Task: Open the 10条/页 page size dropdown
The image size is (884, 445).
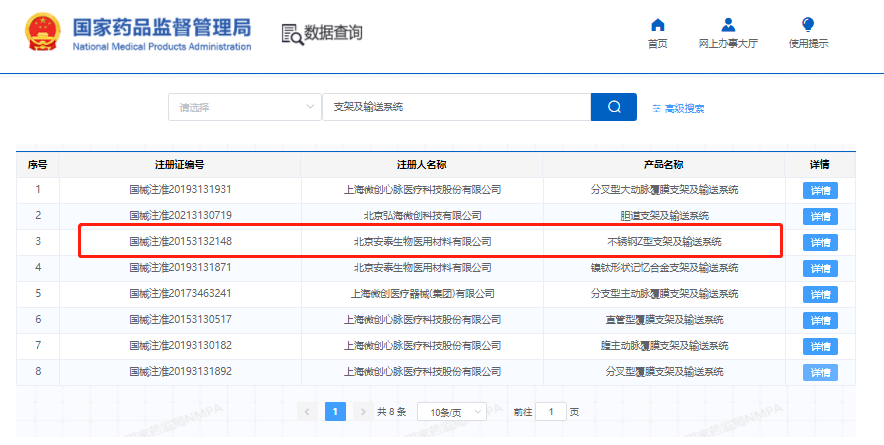Action: [452, 412]
